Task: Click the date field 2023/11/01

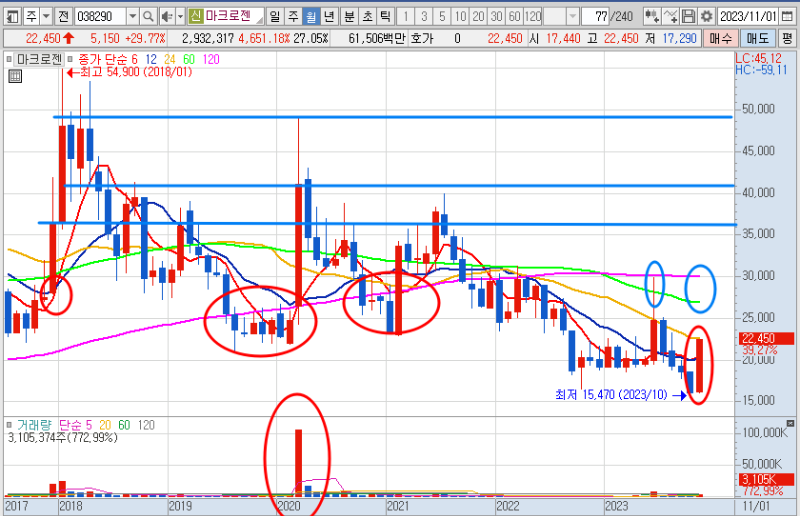Action: click(748, 17)
